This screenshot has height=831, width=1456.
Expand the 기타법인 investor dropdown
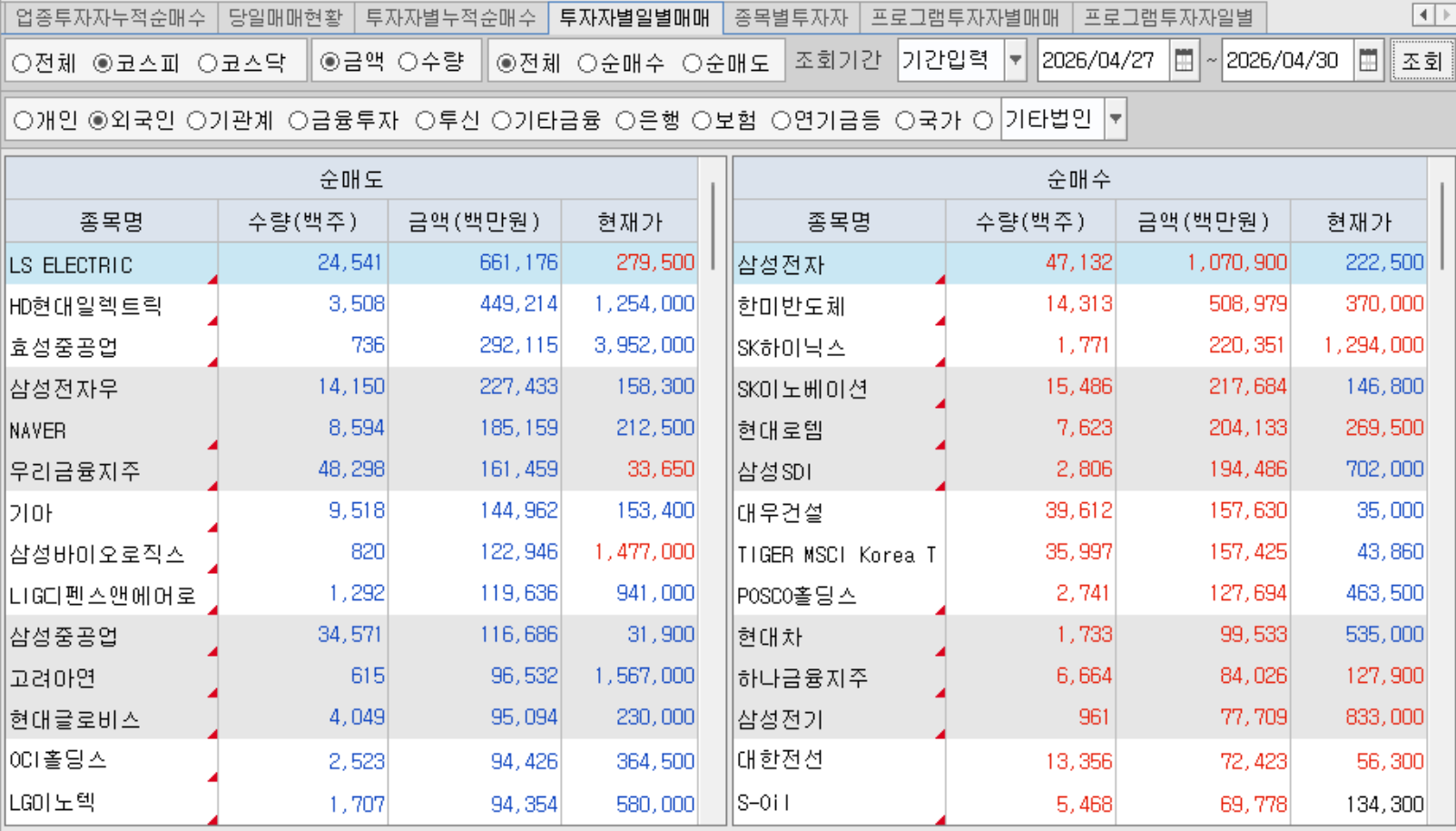click(x=1116, y=119)
